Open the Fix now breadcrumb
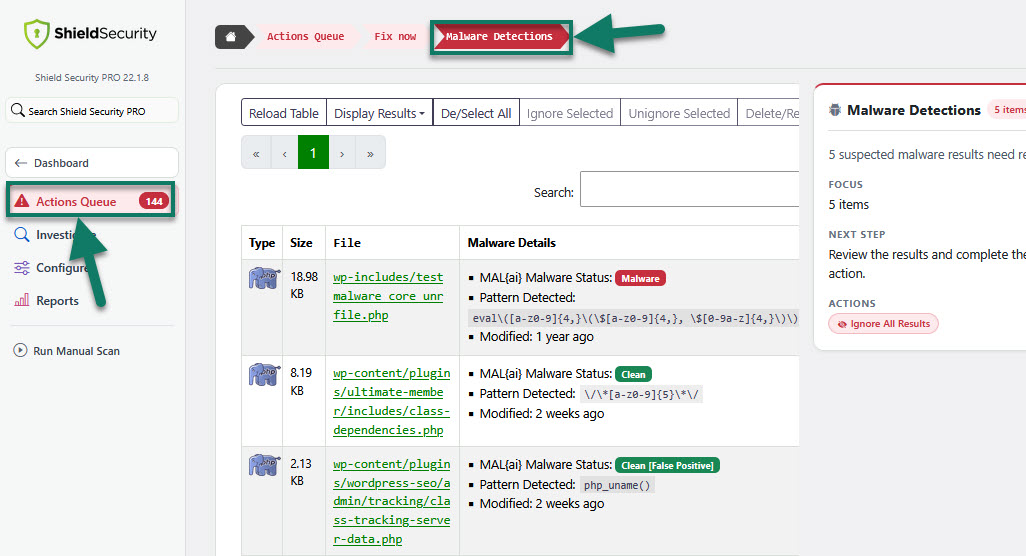1026x556 pixels. 395,37
